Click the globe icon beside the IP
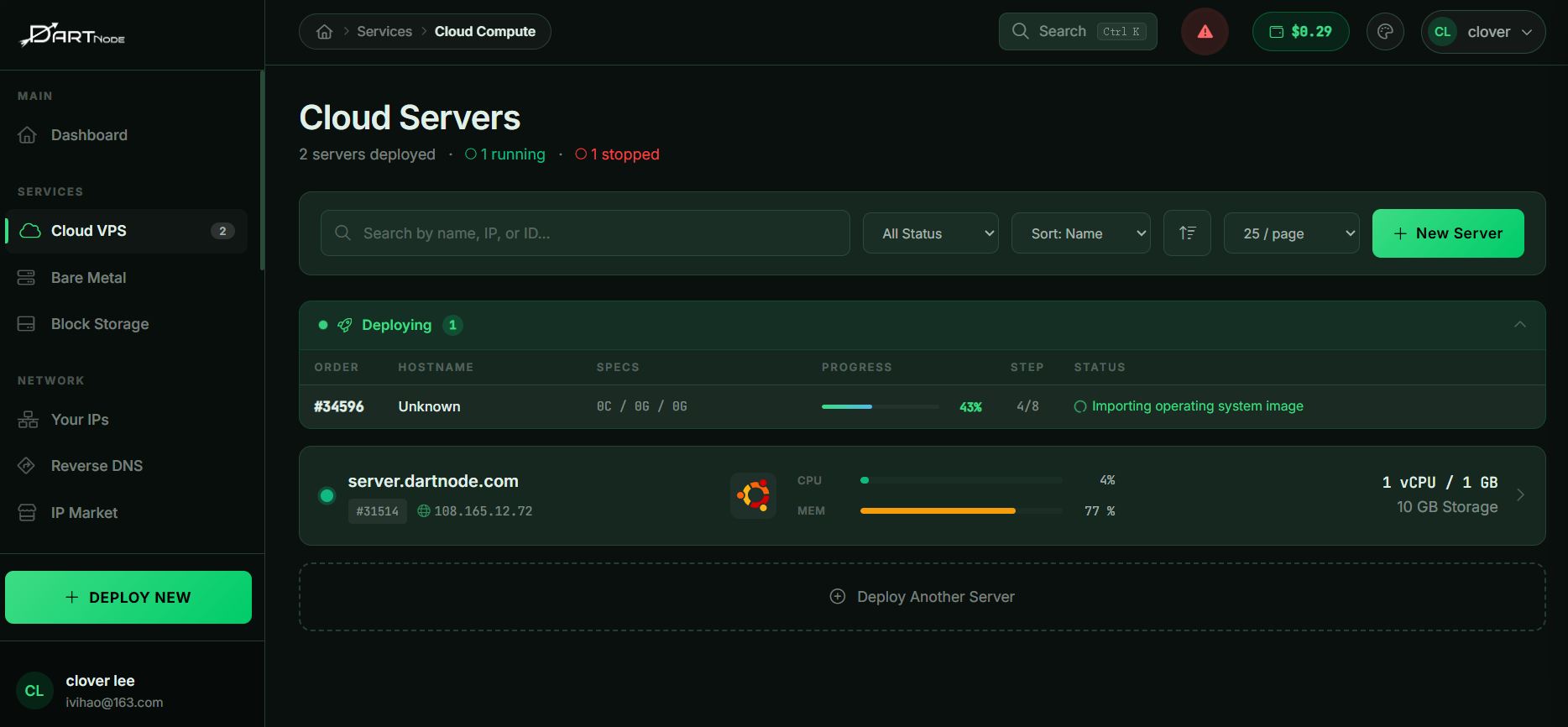Viewport: 1568px width, 727px height. [424, 511]
